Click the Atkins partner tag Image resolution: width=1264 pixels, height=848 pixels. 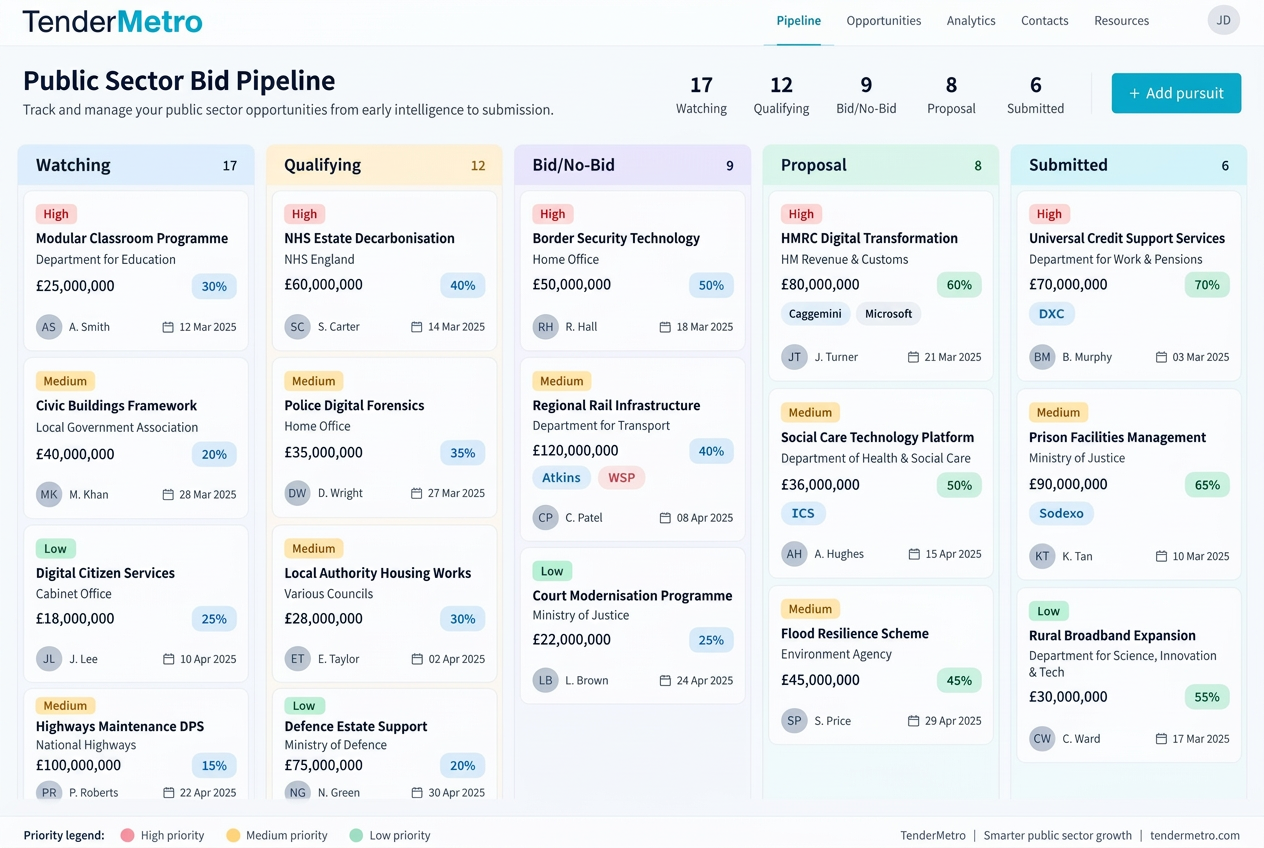(561, 478)
